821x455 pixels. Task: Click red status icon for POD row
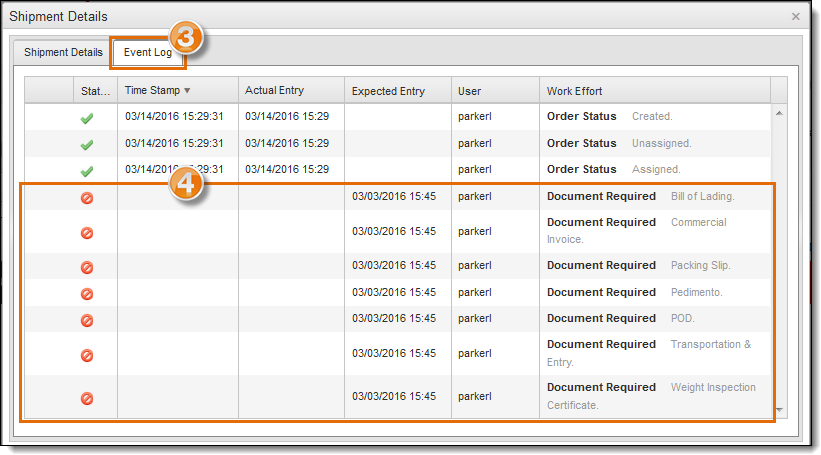[87, 320]
